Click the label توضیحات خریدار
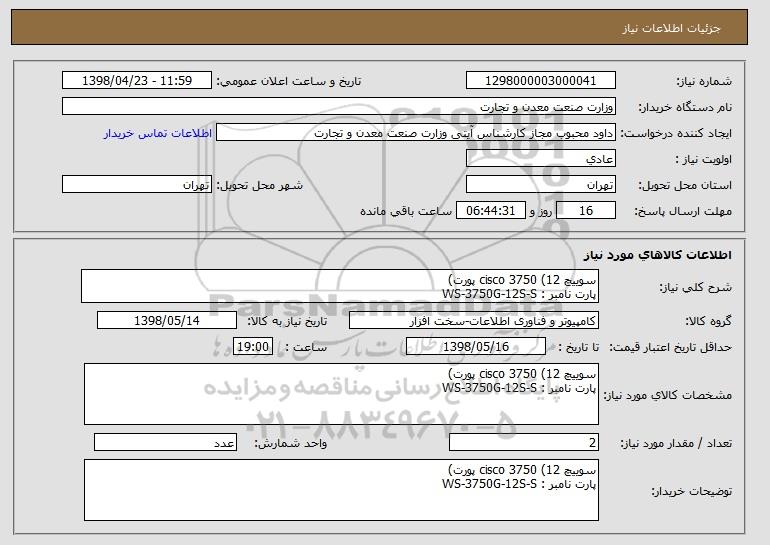 coord(691,491)
